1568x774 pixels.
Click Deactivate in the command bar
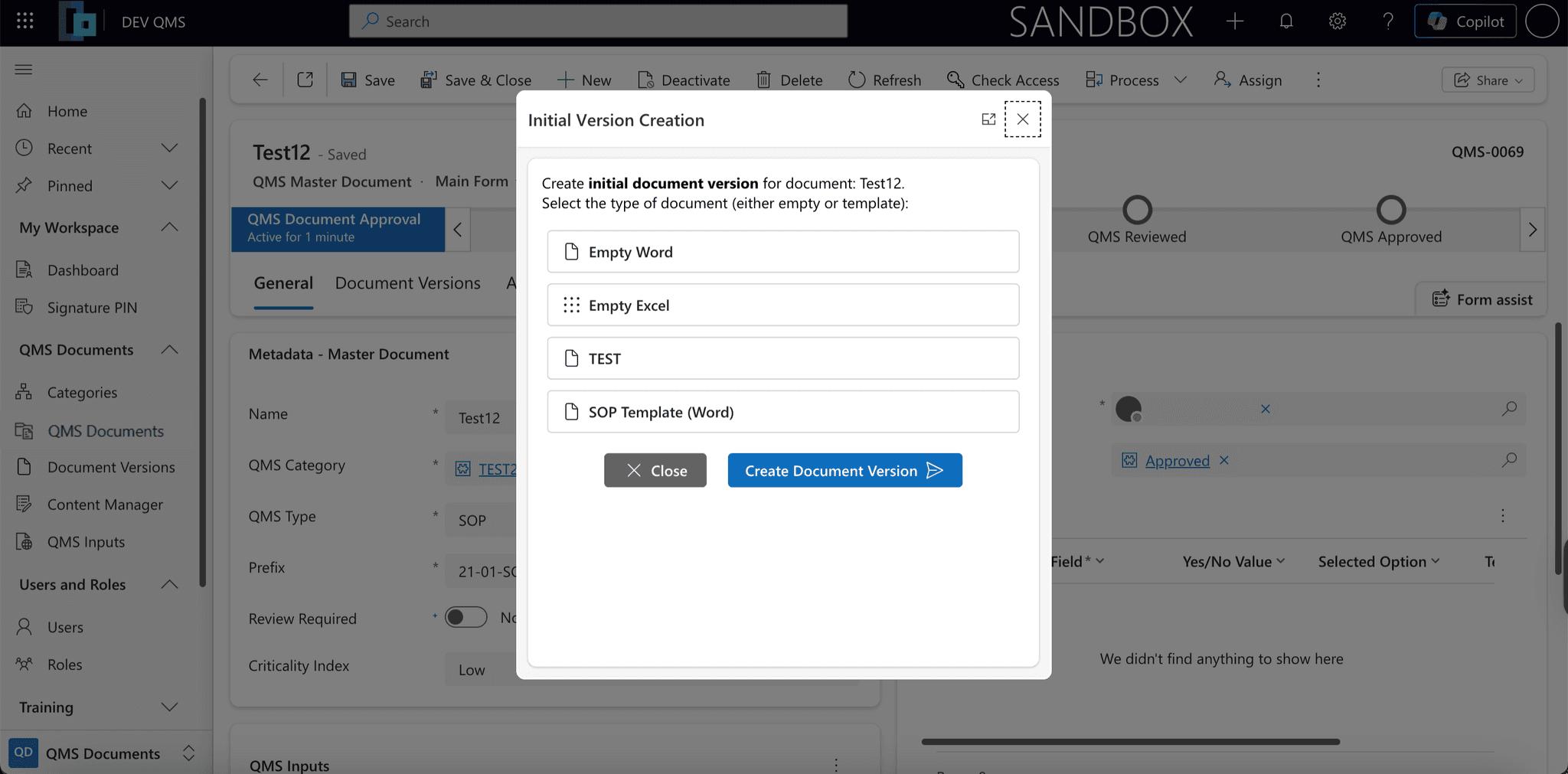tap(684, 80)
